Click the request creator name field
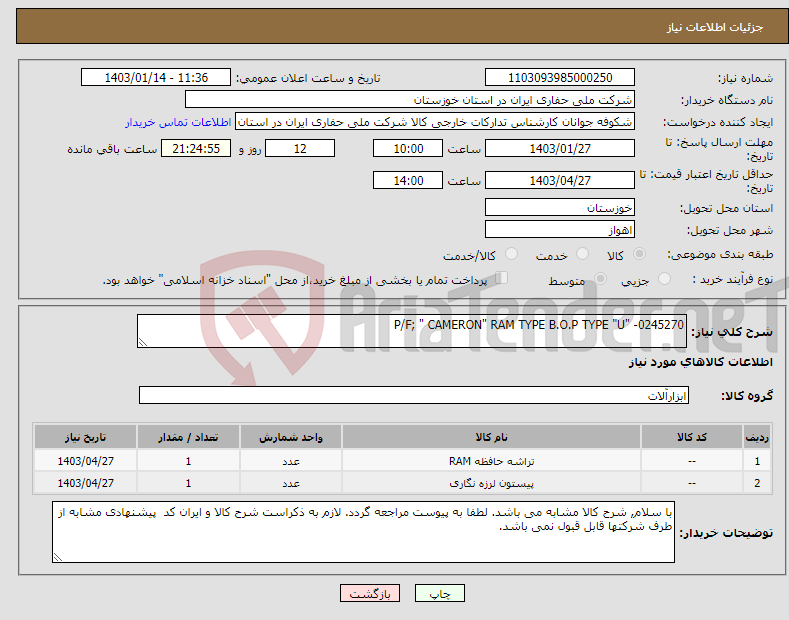Screen dimensions: 789x620 coord(435,122)
